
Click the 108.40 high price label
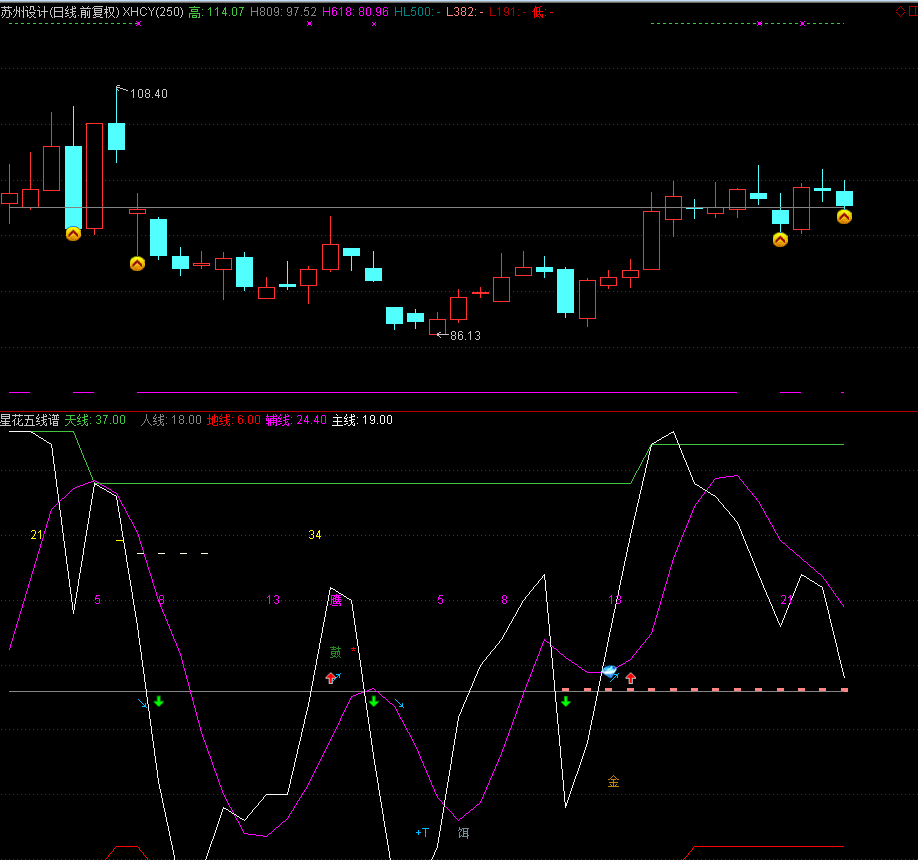(149, 94)
